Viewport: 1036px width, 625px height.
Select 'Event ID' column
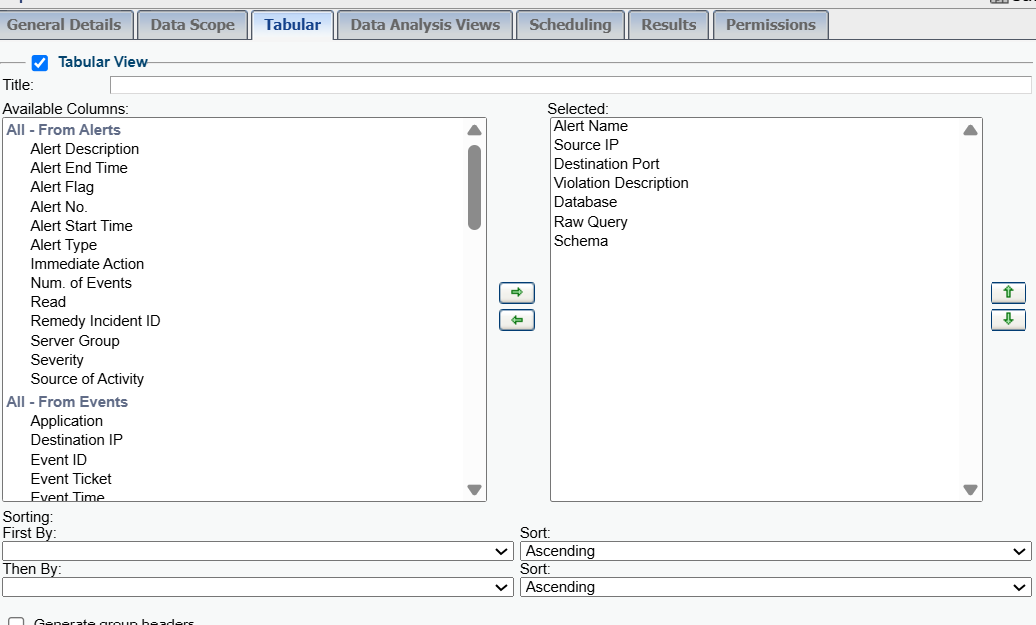tap(59, 460)
